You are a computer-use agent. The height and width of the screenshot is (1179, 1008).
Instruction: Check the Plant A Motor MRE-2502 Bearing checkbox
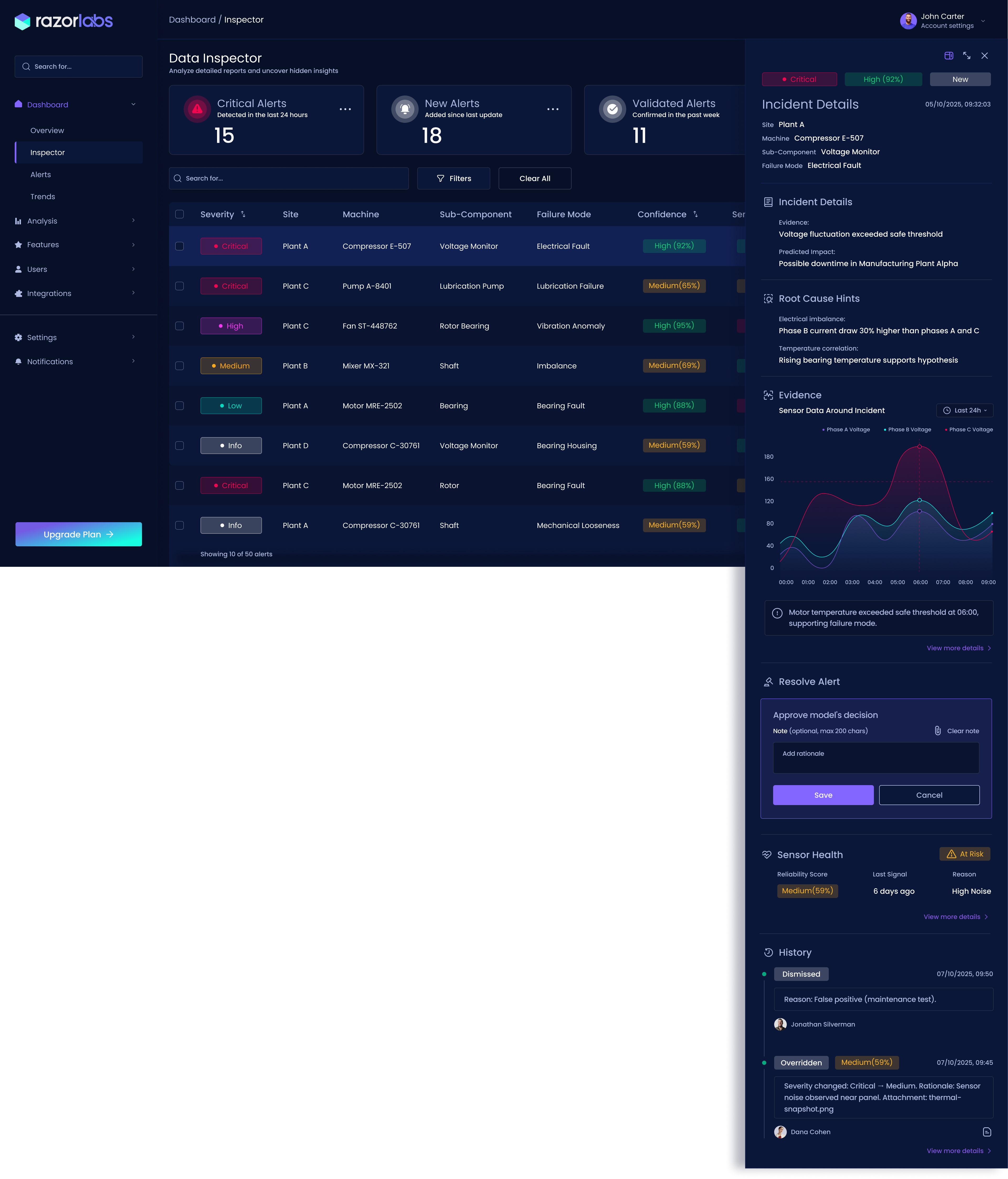[179, 406]
